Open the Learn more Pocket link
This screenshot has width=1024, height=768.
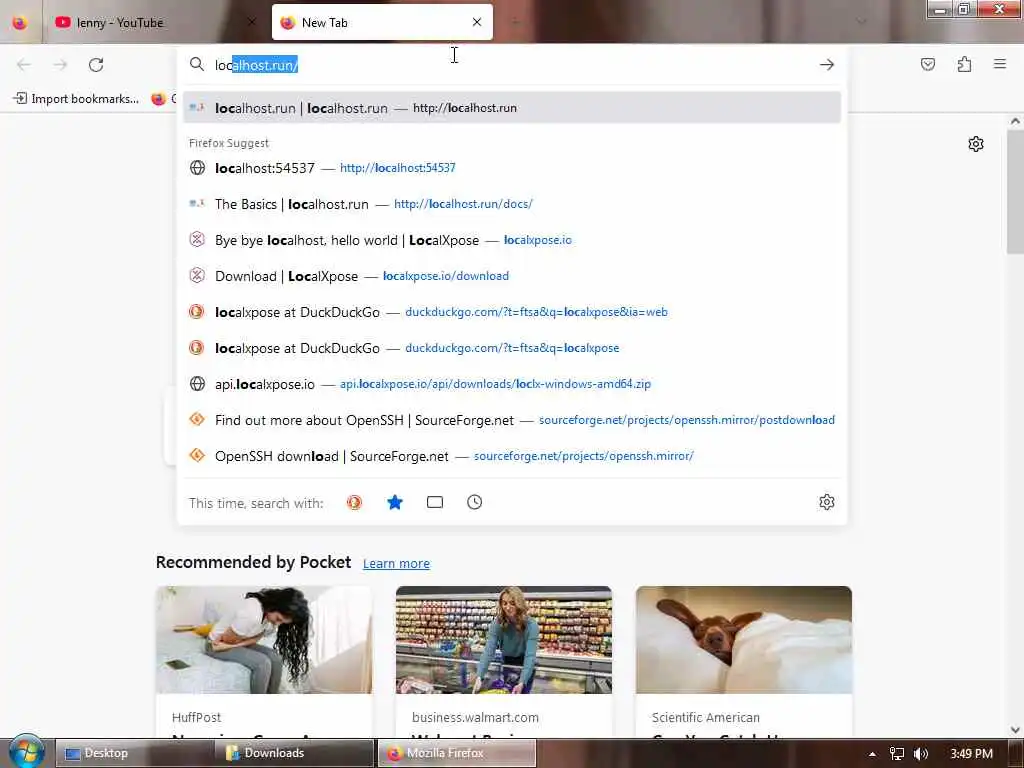pos(396,563)
